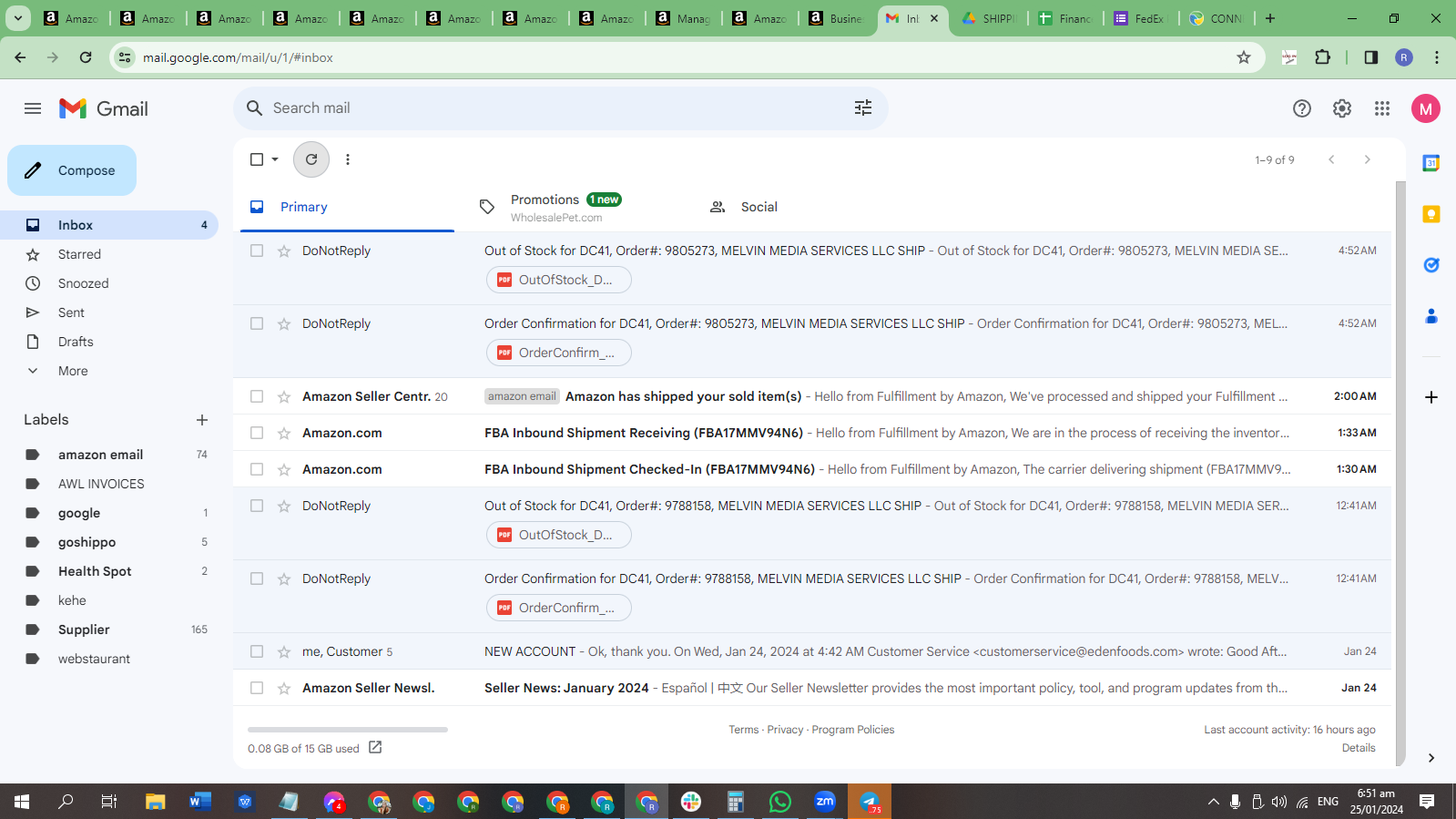Viewport: 1456px width, 819px height.
Task: Open the Gmail settings gear
Action: coord(1342,108)
